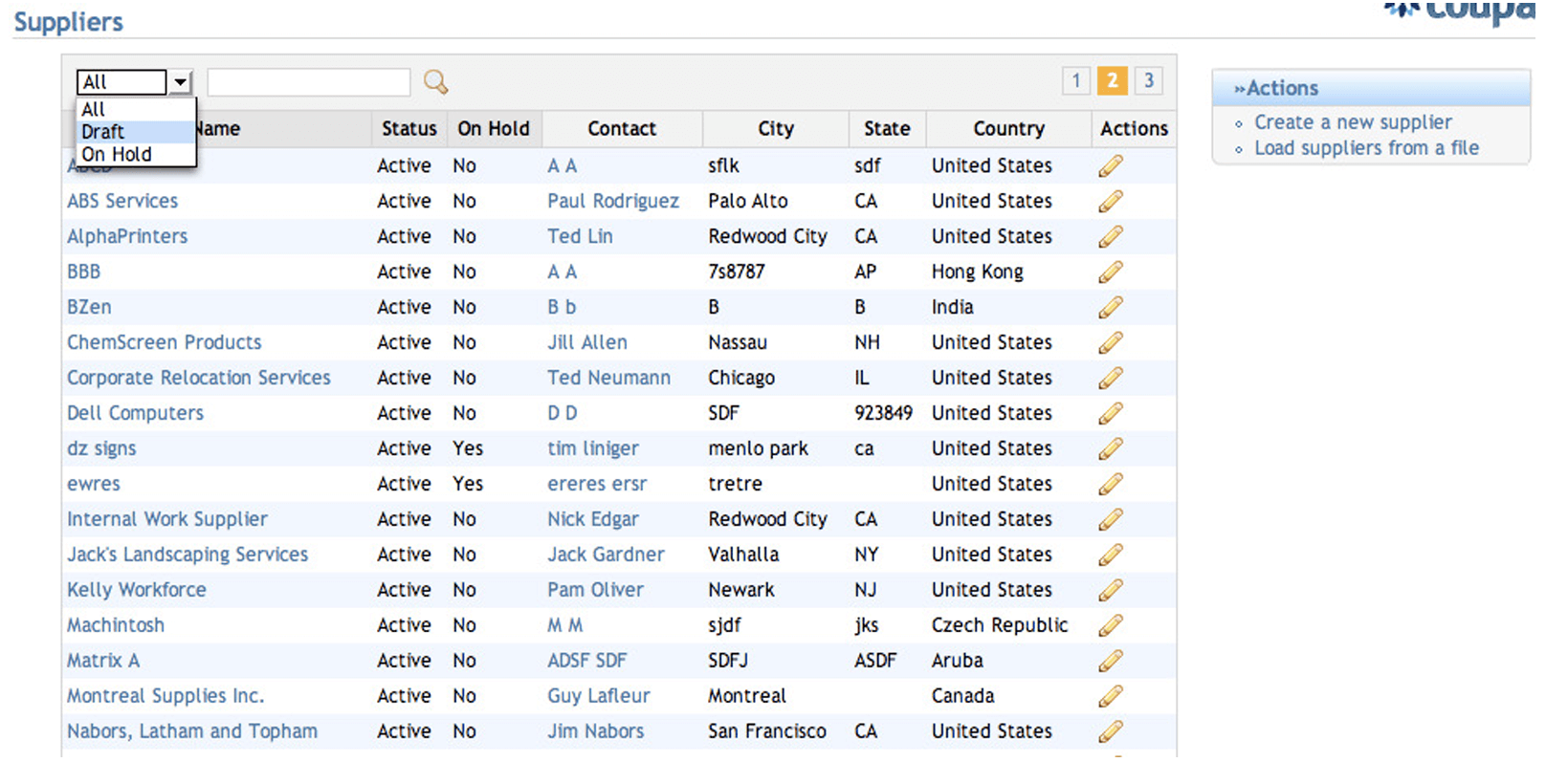
Task: Click Create a new supplier link
Action: (x=1353, y=122)
